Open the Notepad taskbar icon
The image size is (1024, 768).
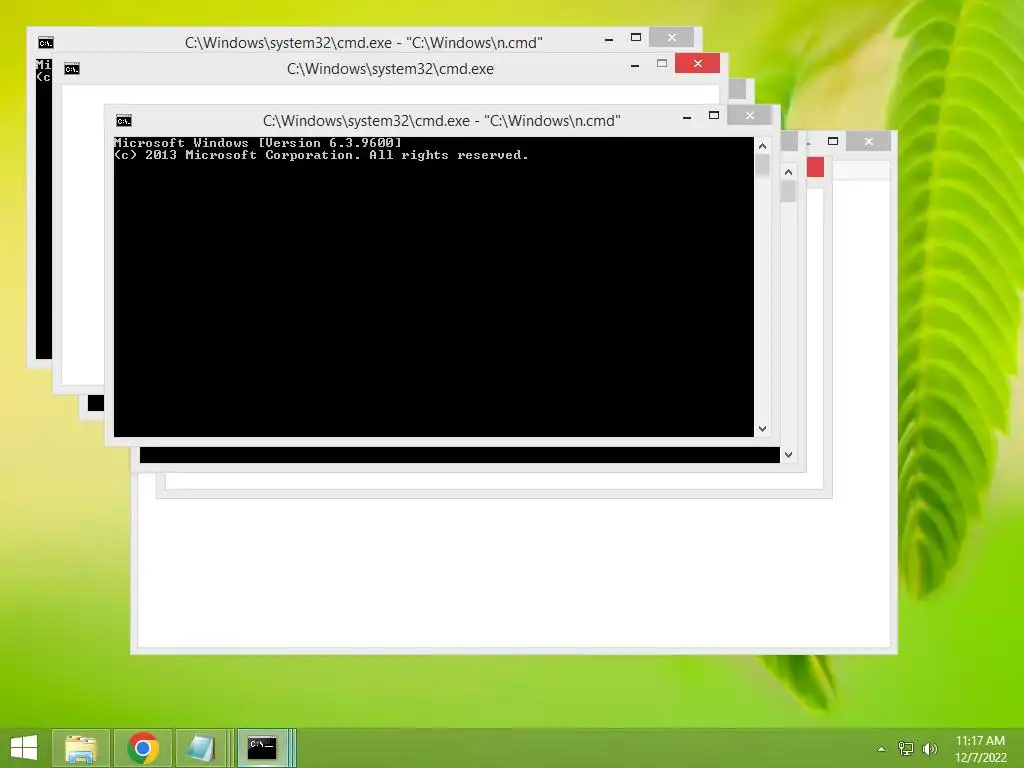[x=201, y=748]
